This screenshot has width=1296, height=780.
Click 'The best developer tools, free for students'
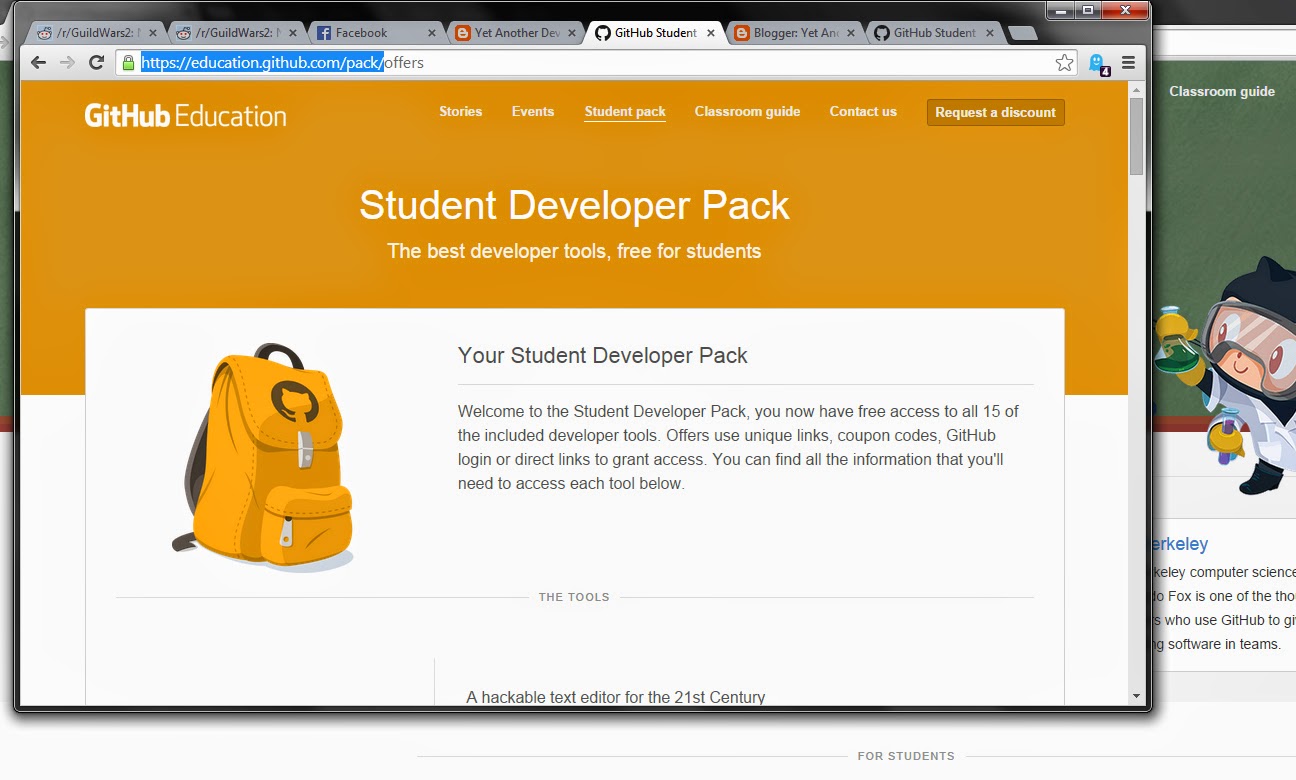tap(574, 251)
